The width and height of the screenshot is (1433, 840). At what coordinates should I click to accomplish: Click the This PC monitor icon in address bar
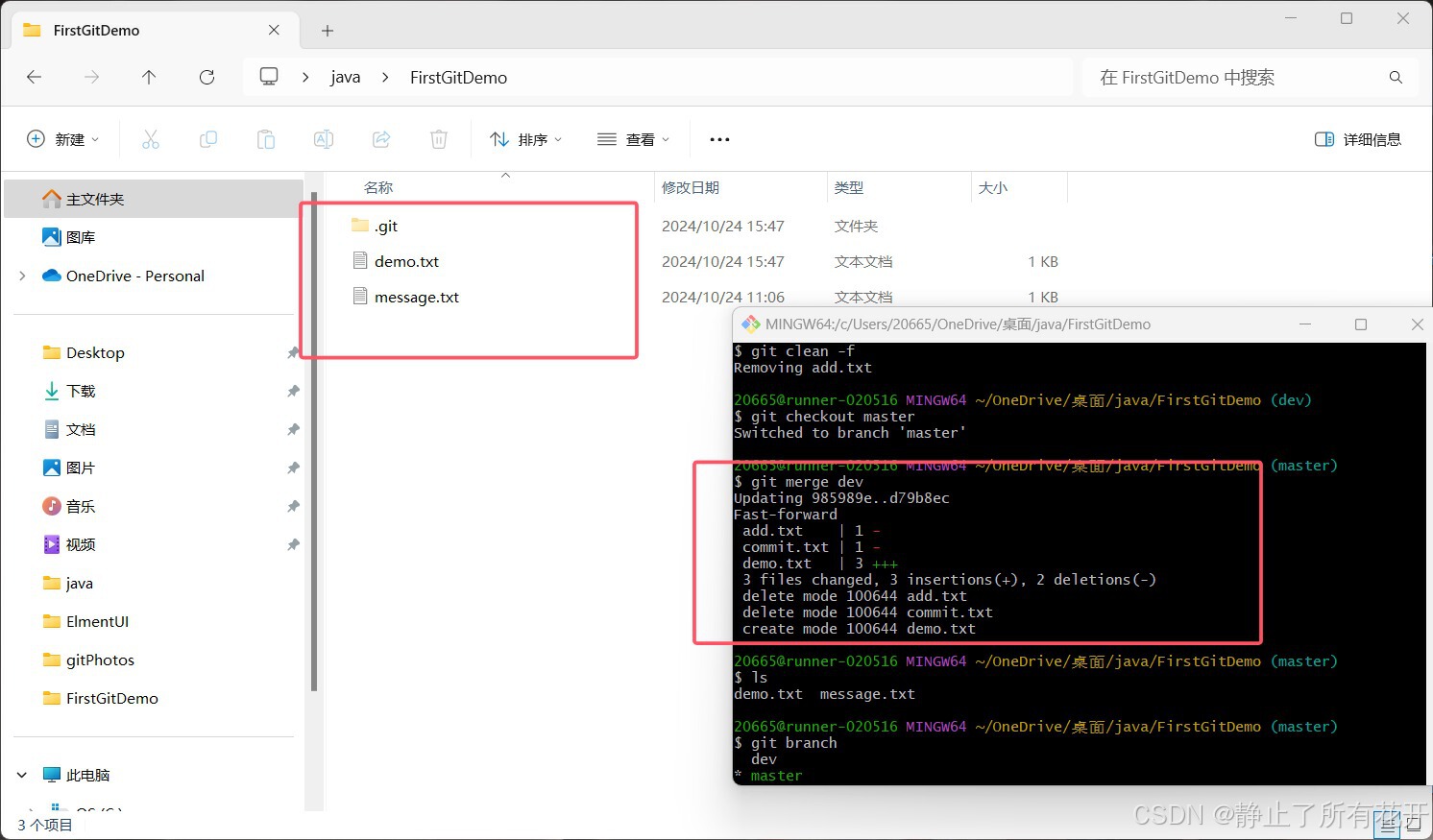[269, 76]
